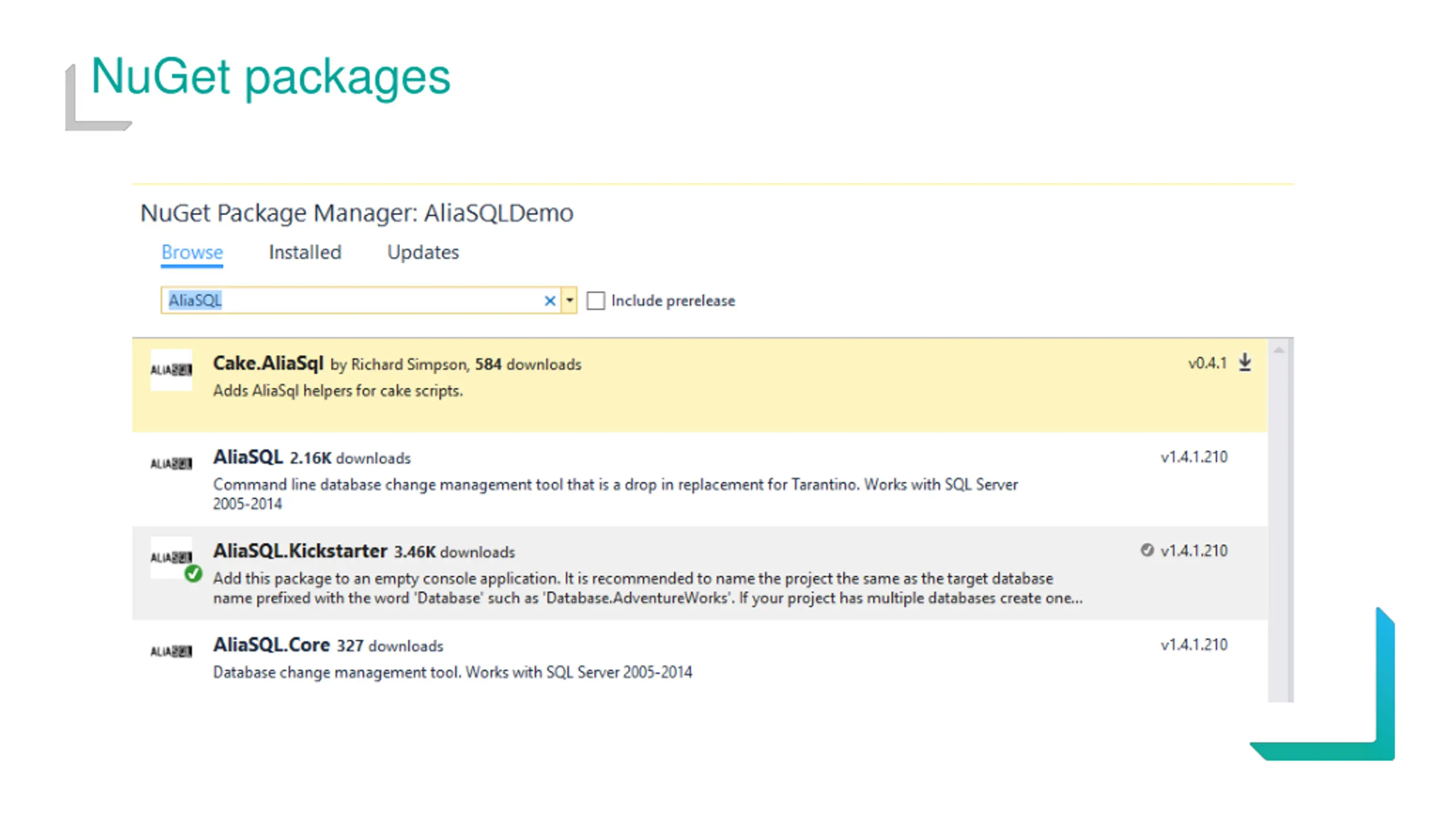The height and width of the screenshot is (819, 1456).
Task: Click gray installed indicator next to Kickstarter version
Action: [1147, 550]
